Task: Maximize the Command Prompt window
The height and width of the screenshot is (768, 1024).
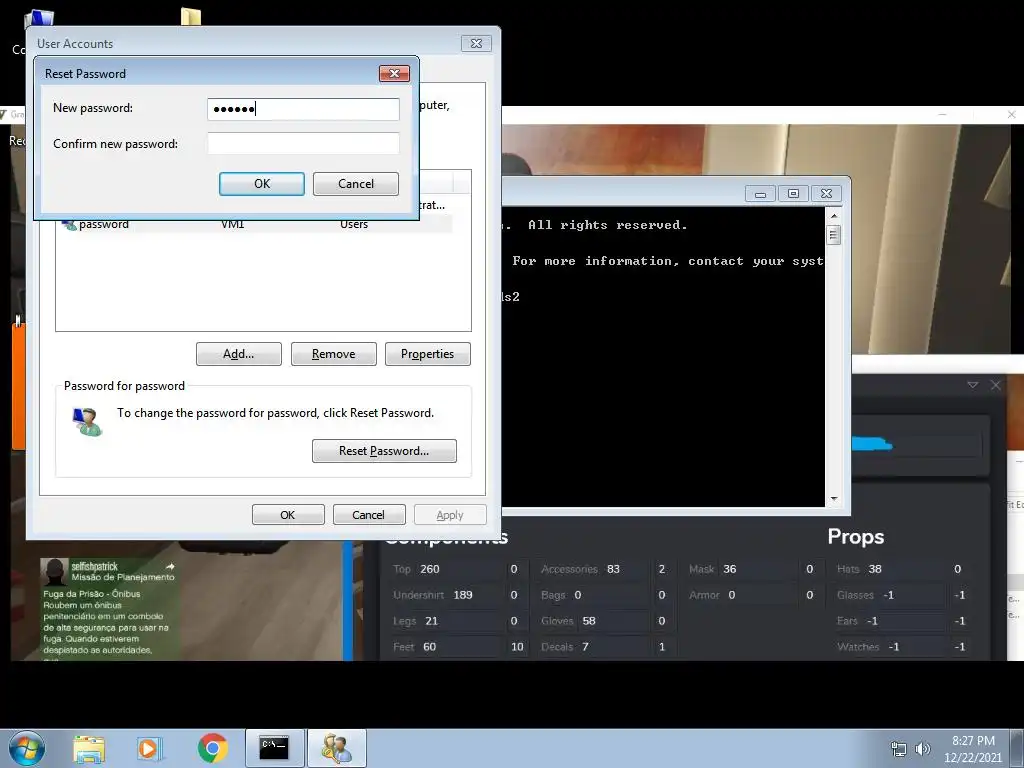Action: point(793,194)
